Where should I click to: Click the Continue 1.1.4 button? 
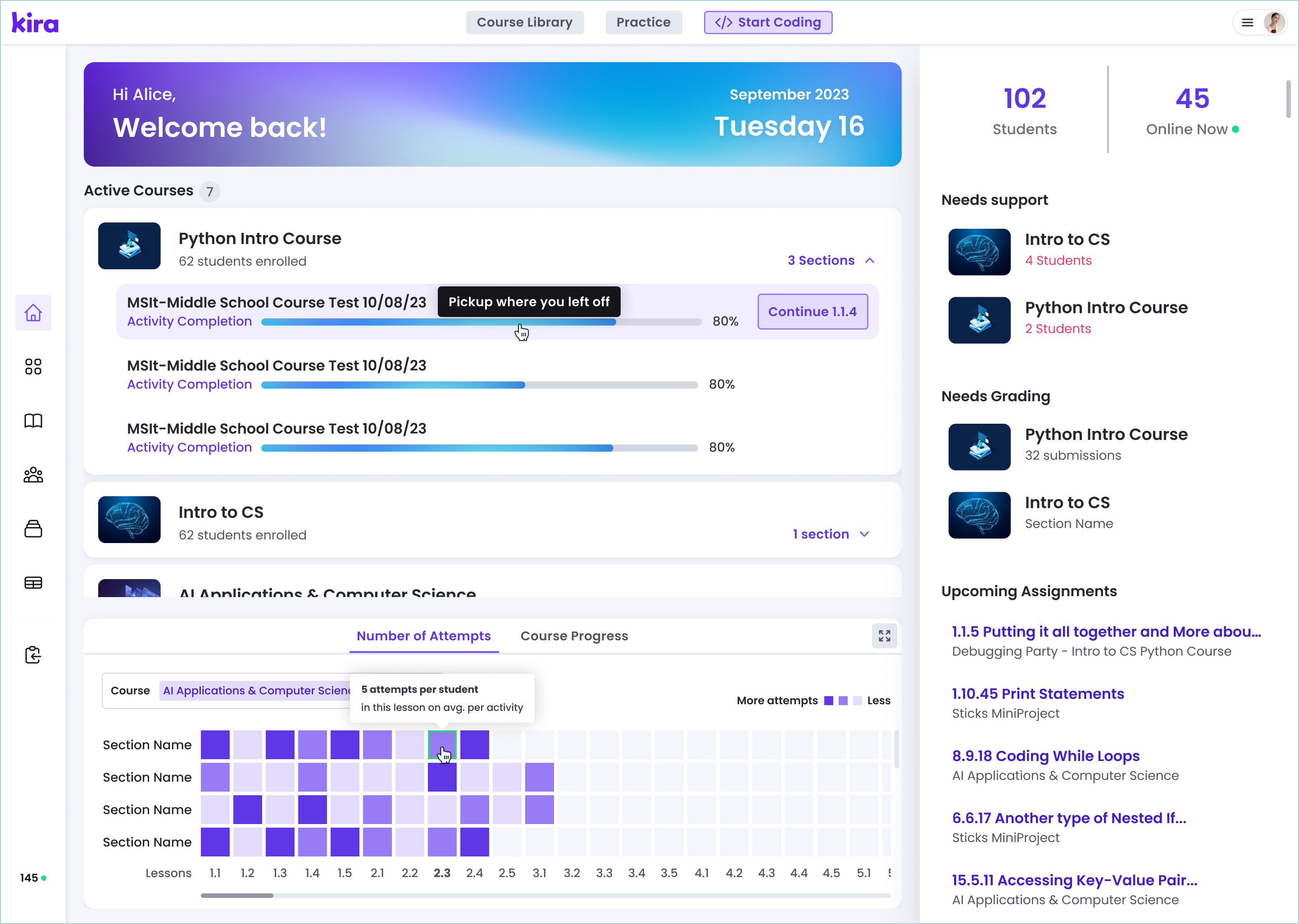812,312
